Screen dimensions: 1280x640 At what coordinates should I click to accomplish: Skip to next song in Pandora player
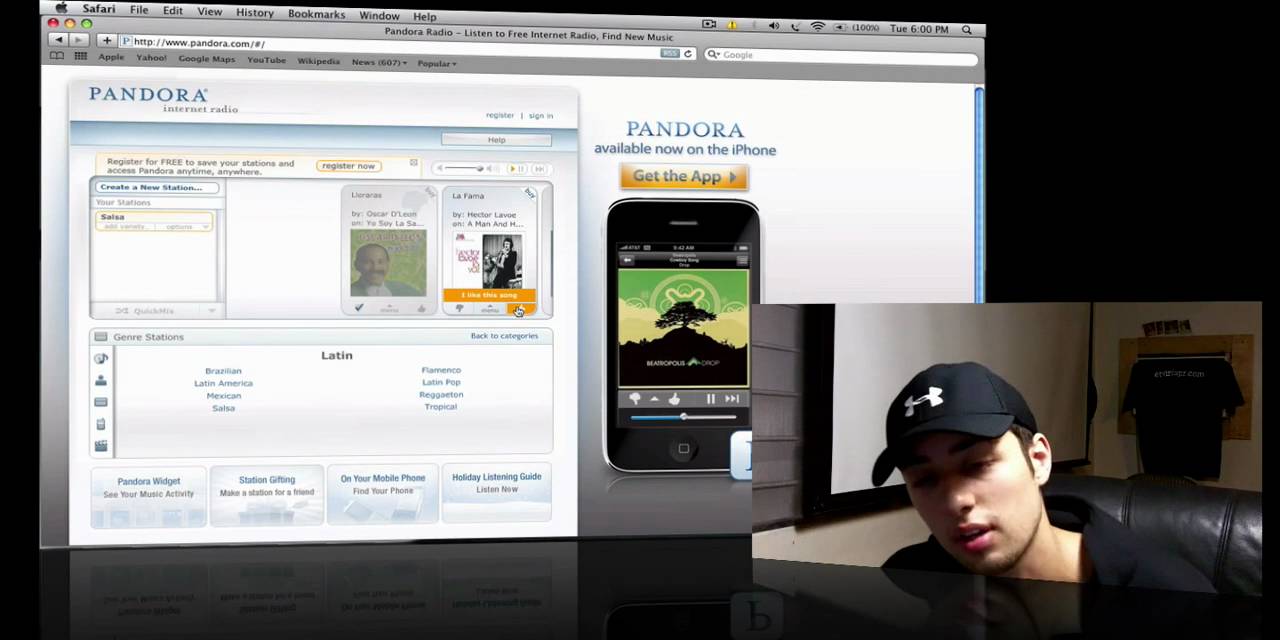[540, 169]
